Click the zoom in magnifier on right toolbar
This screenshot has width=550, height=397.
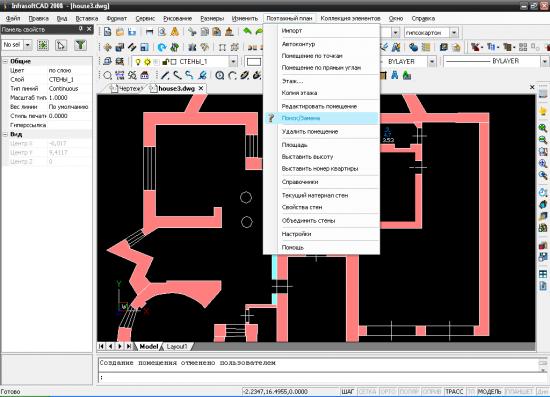pyautogui.click(x=543, y=128)
